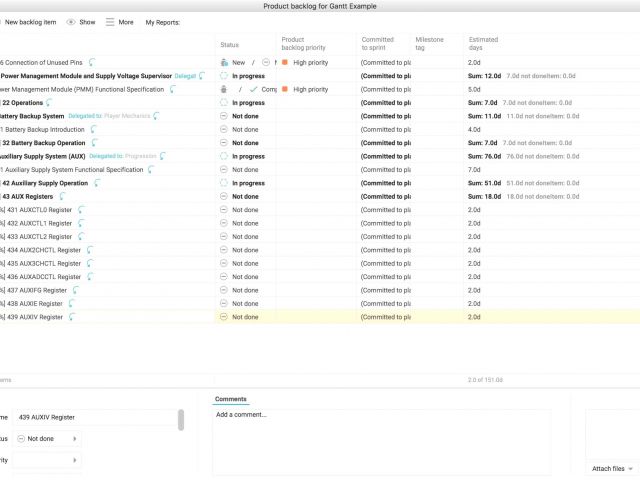This screenshot has height=480, width=640.
Task: Click the In progress status icon for 22 Operations
Action: tap(224, 103)
